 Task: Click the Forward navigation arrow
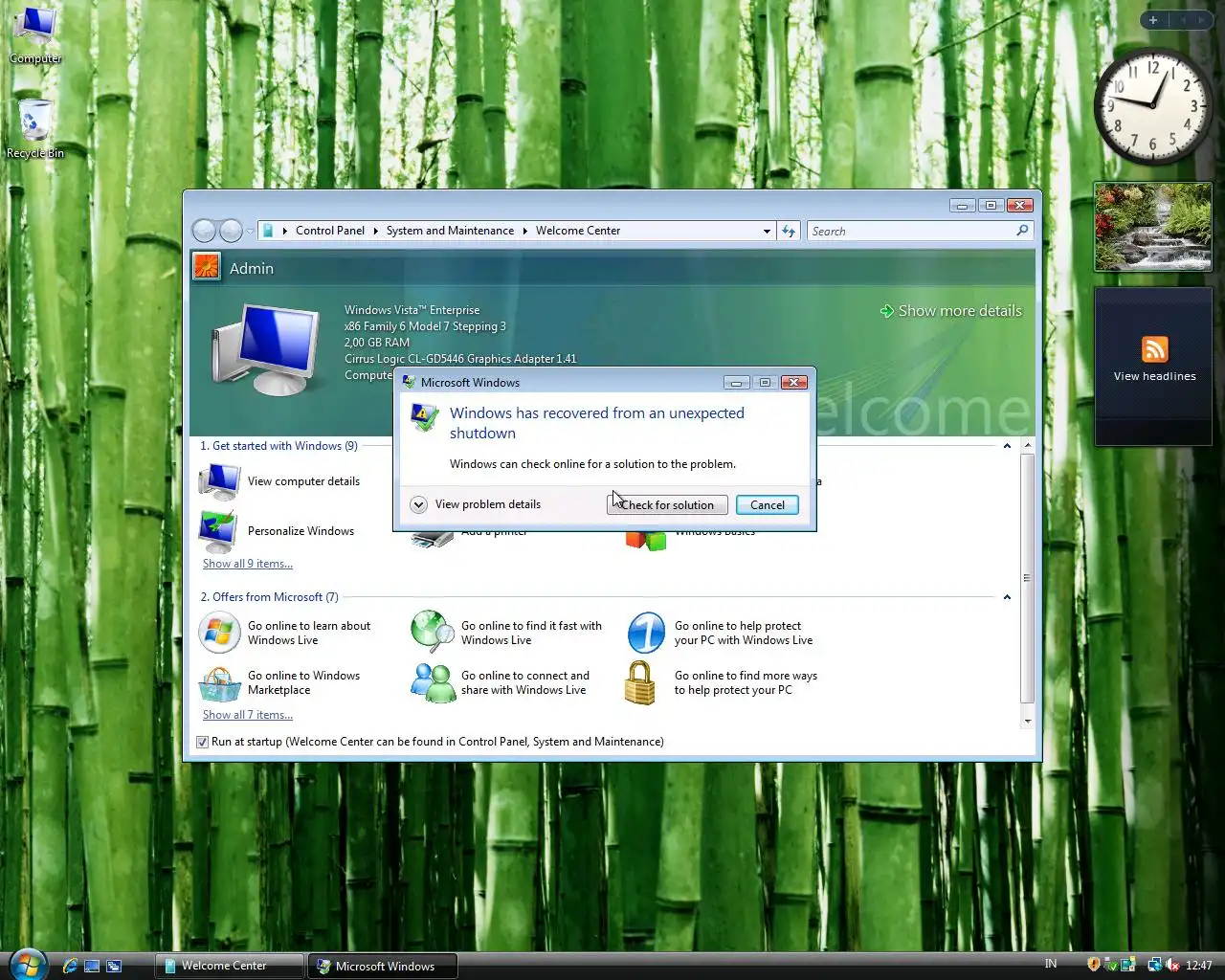click(231, 231)
